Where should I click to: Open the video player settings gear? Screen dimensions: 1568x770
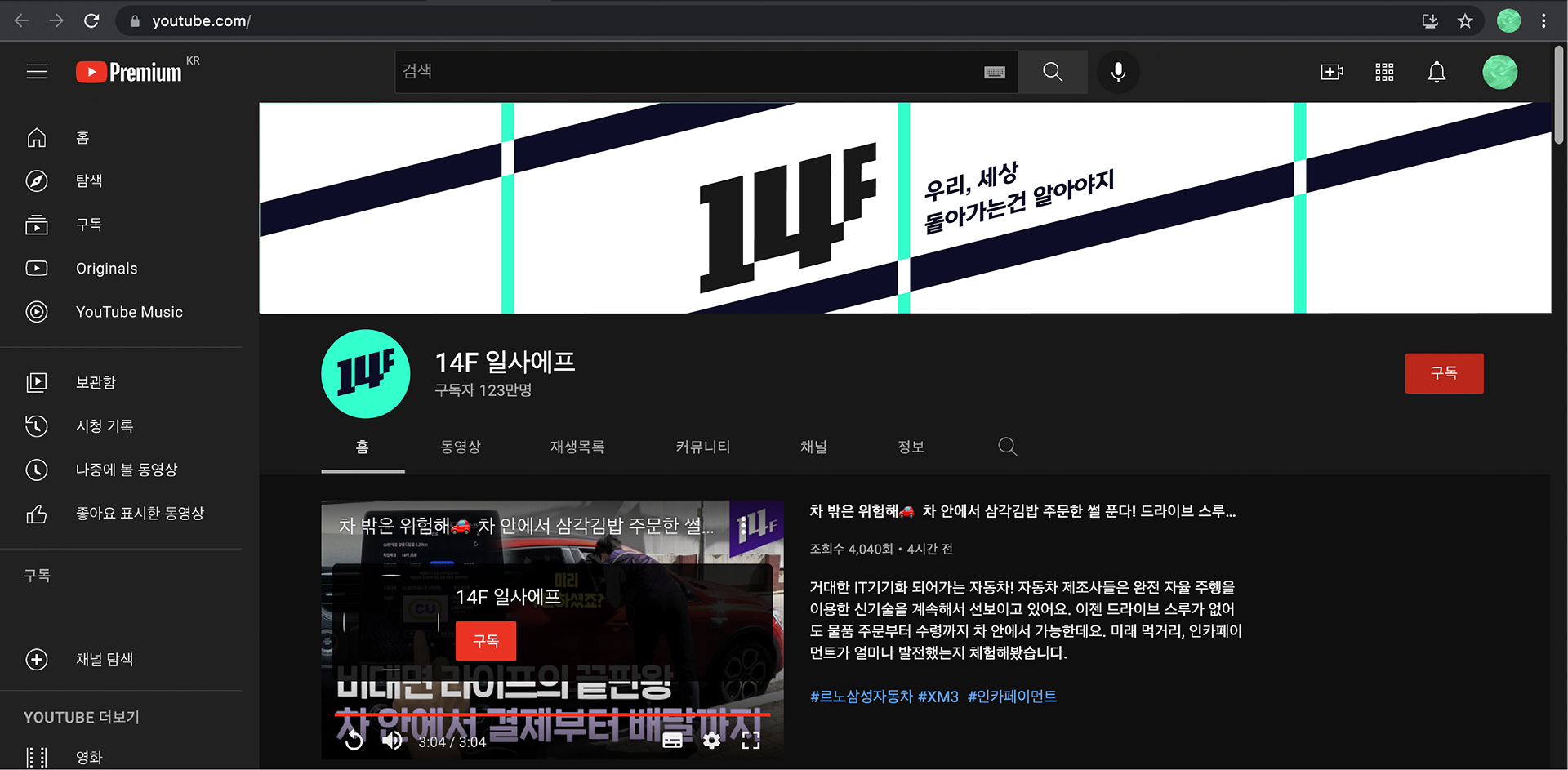711,741
